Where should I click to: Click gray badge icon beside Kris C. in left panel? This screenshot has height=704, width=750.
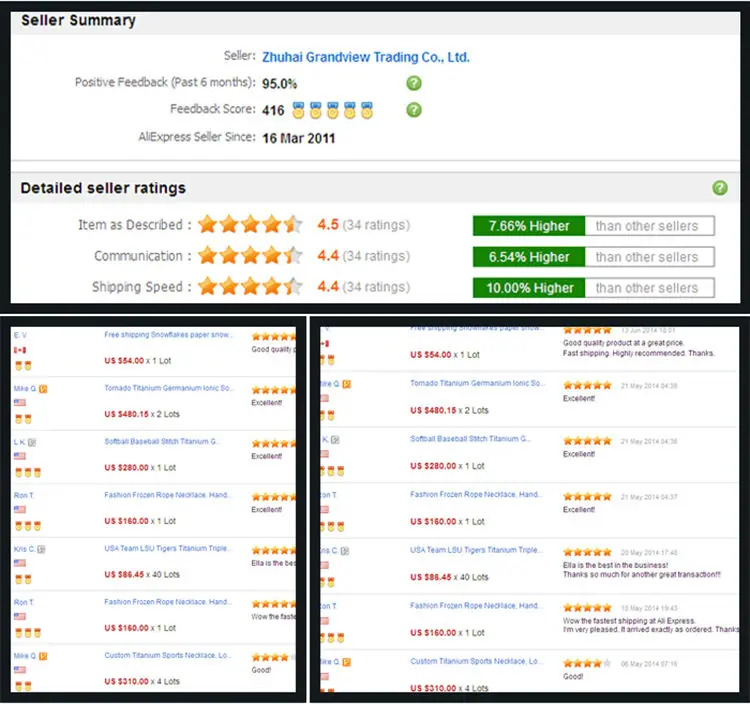coord(41,550)
